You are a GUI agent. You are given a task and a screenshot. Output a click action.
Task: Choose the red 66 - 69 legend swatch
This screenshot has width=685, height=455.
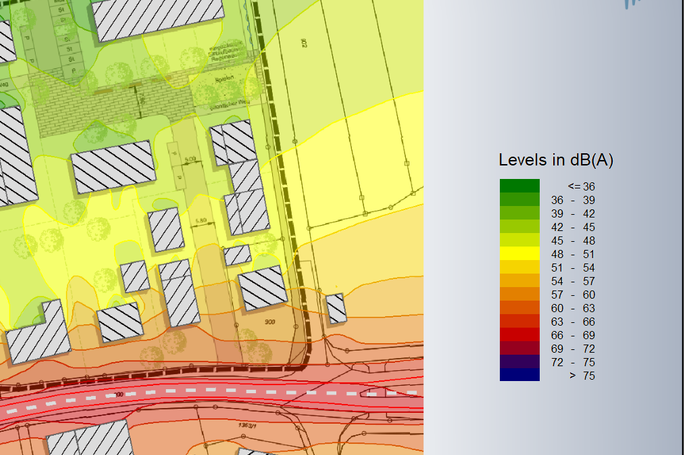coord(520,334)
